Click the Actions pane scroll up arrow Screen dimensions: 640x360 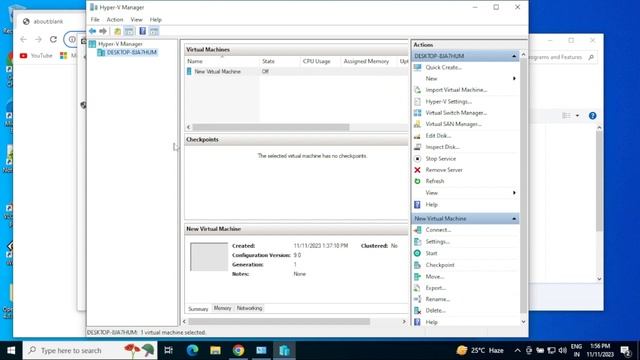pos(523,54)
